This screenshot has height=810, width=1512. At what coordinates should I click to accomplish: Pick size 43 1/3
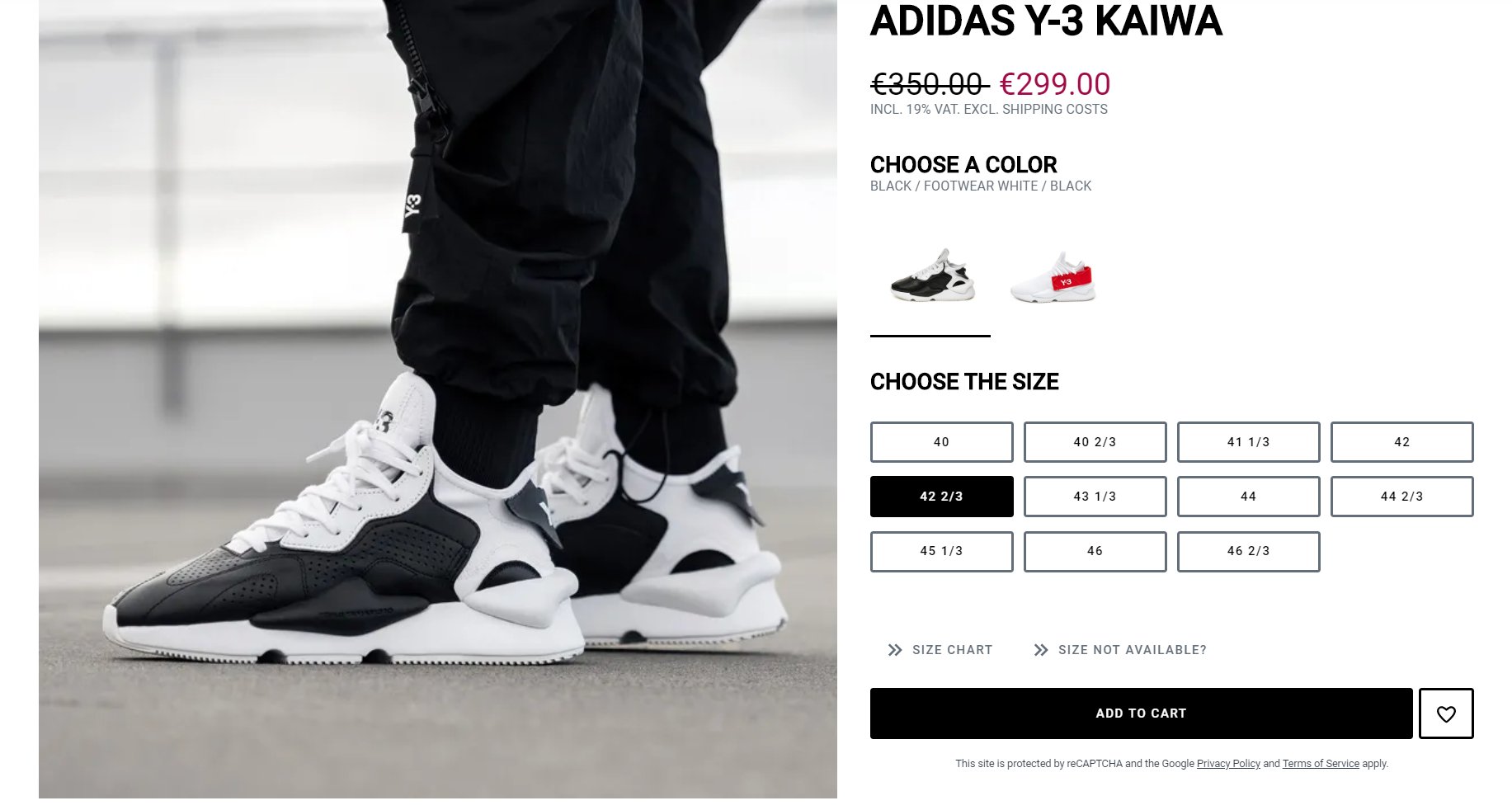(x=1095, y=497)
